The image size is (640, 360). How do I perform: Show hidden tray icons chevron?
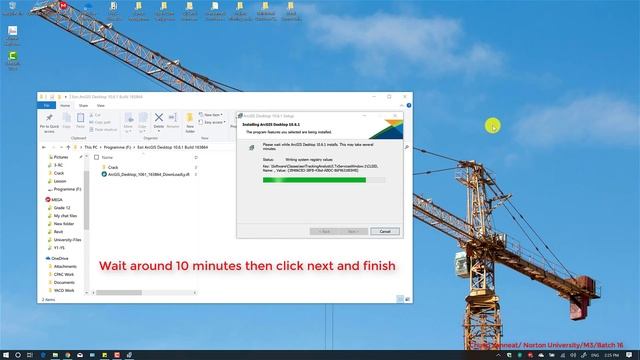pos(498,356)
